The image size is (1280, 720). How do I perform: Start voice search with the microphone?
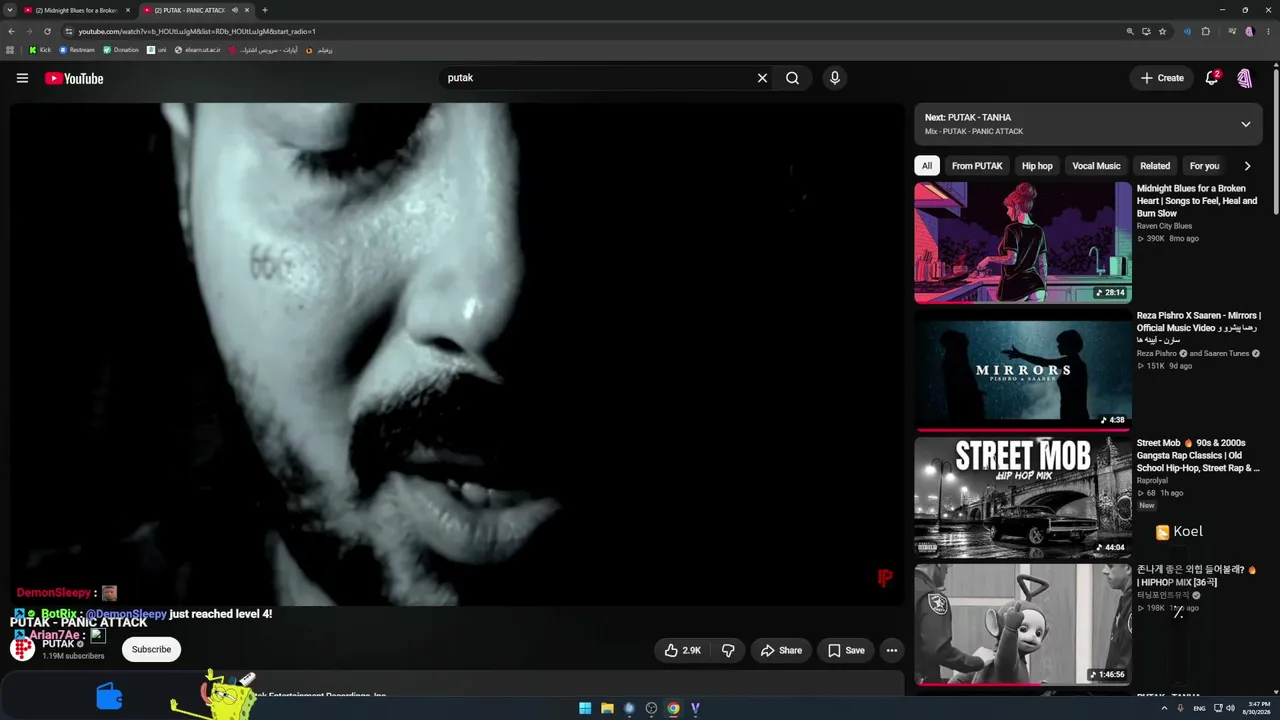[834, 78]
